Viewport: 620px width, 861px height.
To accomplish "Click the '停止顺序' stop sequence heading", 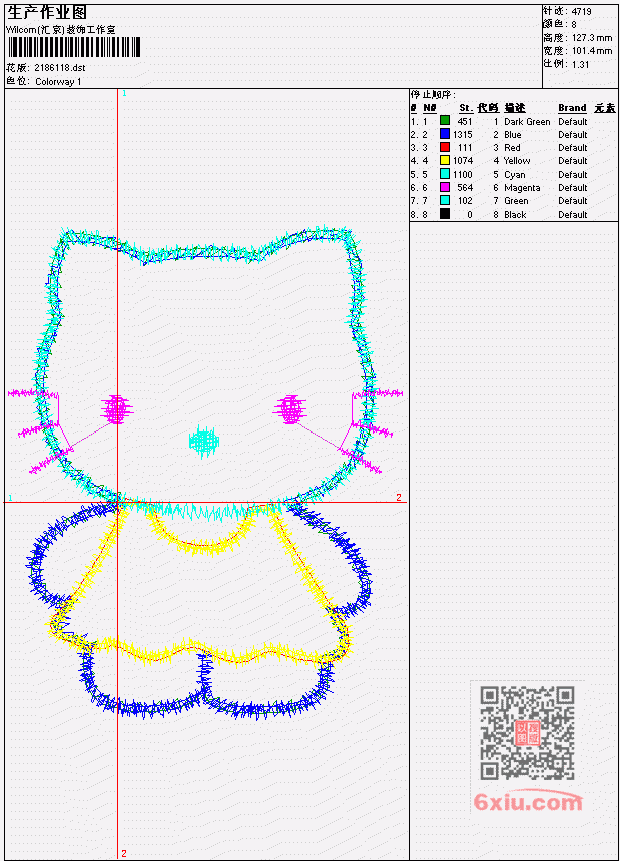I will click(433, 94).
